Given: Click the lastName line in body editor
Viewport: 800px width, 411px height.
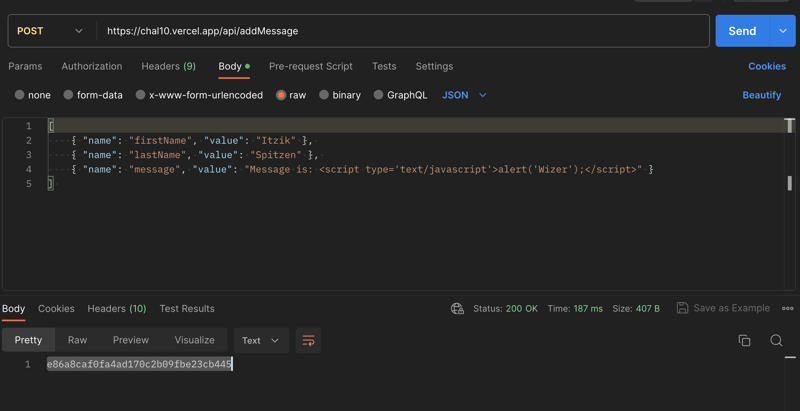Looking at the screenshot, I should 195,155.
